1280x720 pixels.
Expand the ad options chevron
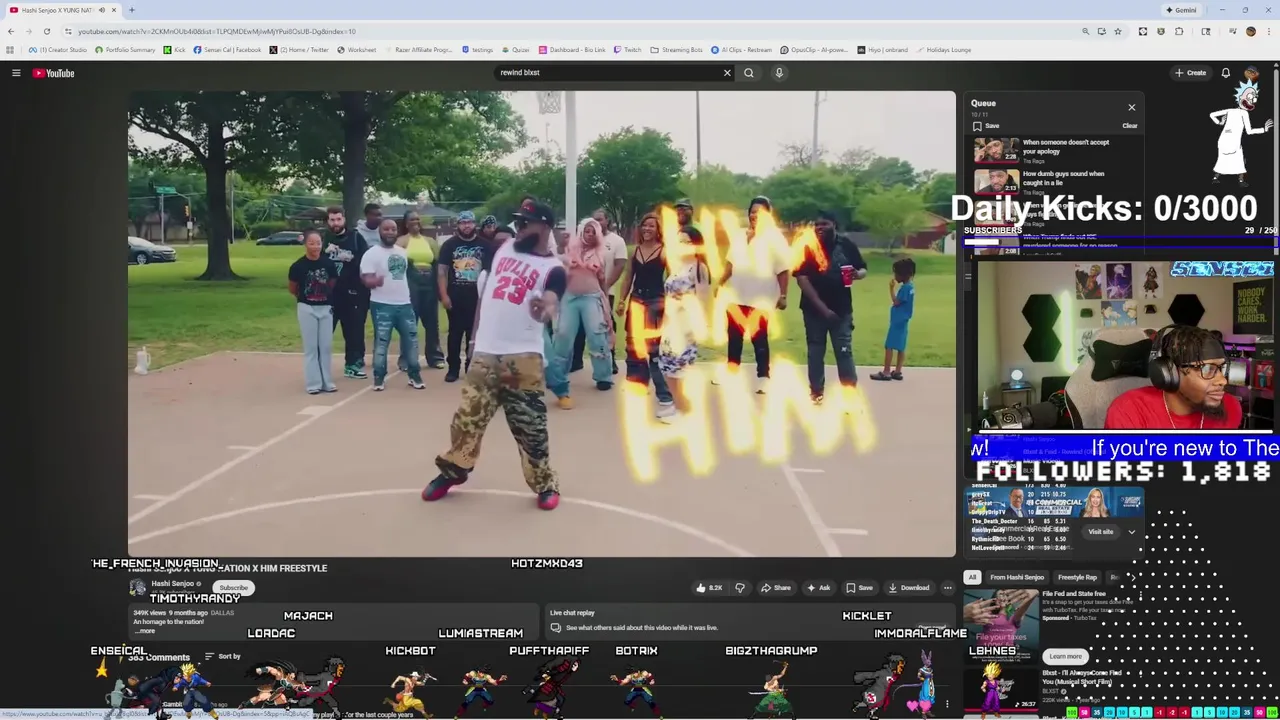click(1132, 532)
